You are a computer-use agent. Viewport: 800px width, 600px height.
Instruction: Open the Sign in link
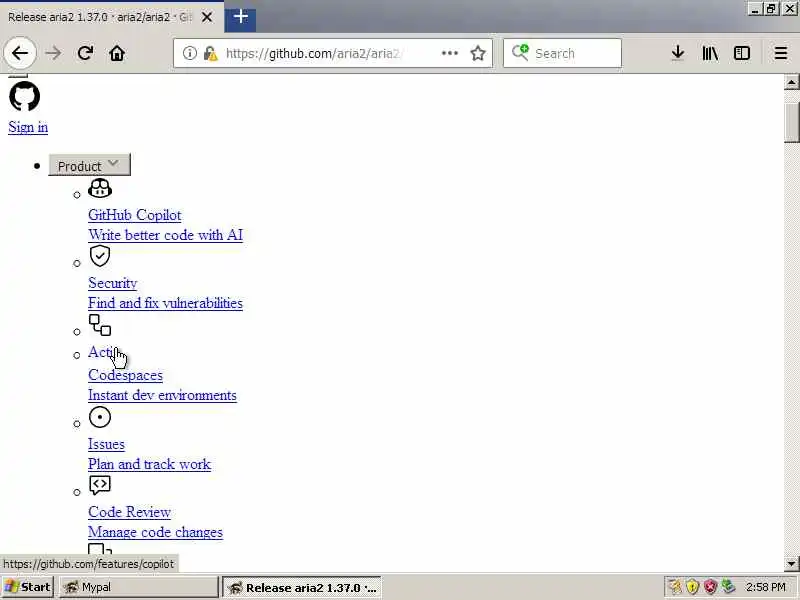coord(28,127)
